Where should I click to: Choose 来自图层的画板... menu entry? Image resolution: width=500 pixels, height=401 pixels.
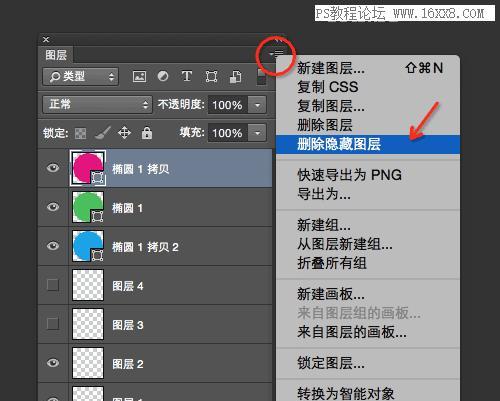(368, 332)
